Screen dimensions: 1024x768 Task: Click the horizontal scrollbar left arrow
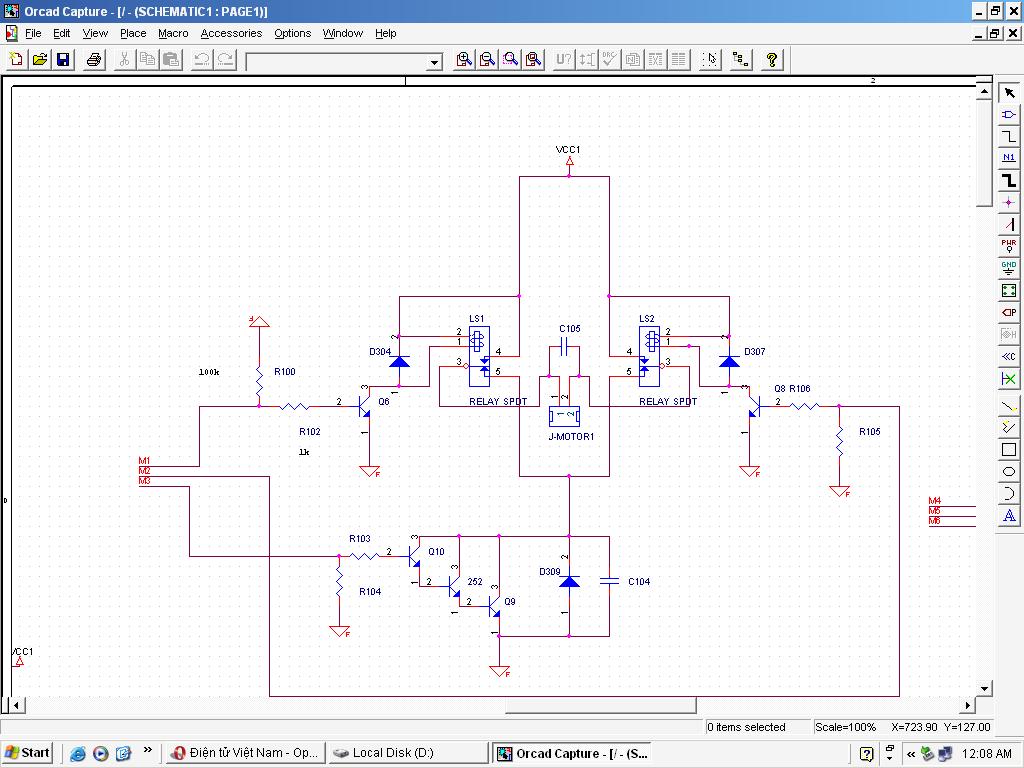click(x=16, y=705)
